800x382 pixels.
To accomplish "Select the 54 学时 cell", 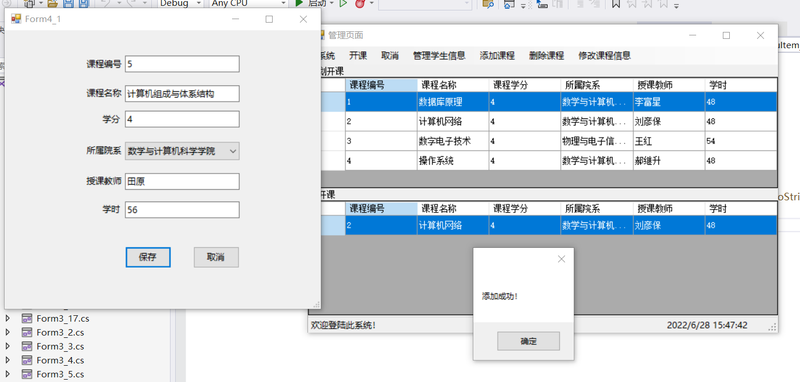I will coord(741,141).
